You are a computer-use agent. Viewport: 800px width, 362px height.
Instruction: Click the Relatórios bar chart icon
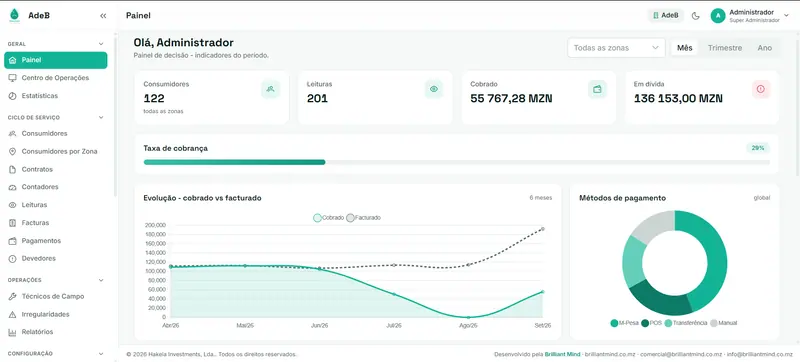13,332
